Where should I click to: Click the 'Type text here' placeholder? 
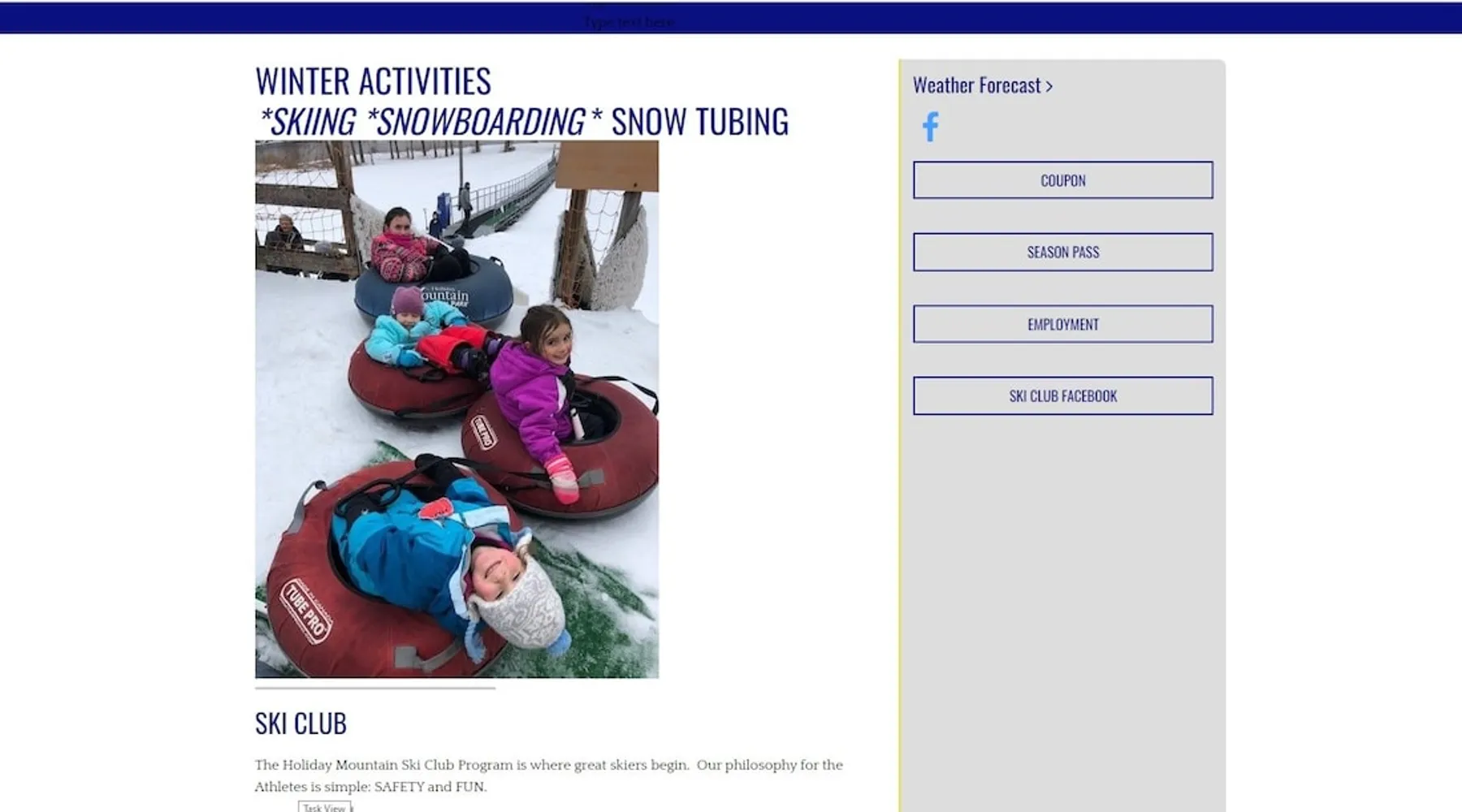coord(629,22)
